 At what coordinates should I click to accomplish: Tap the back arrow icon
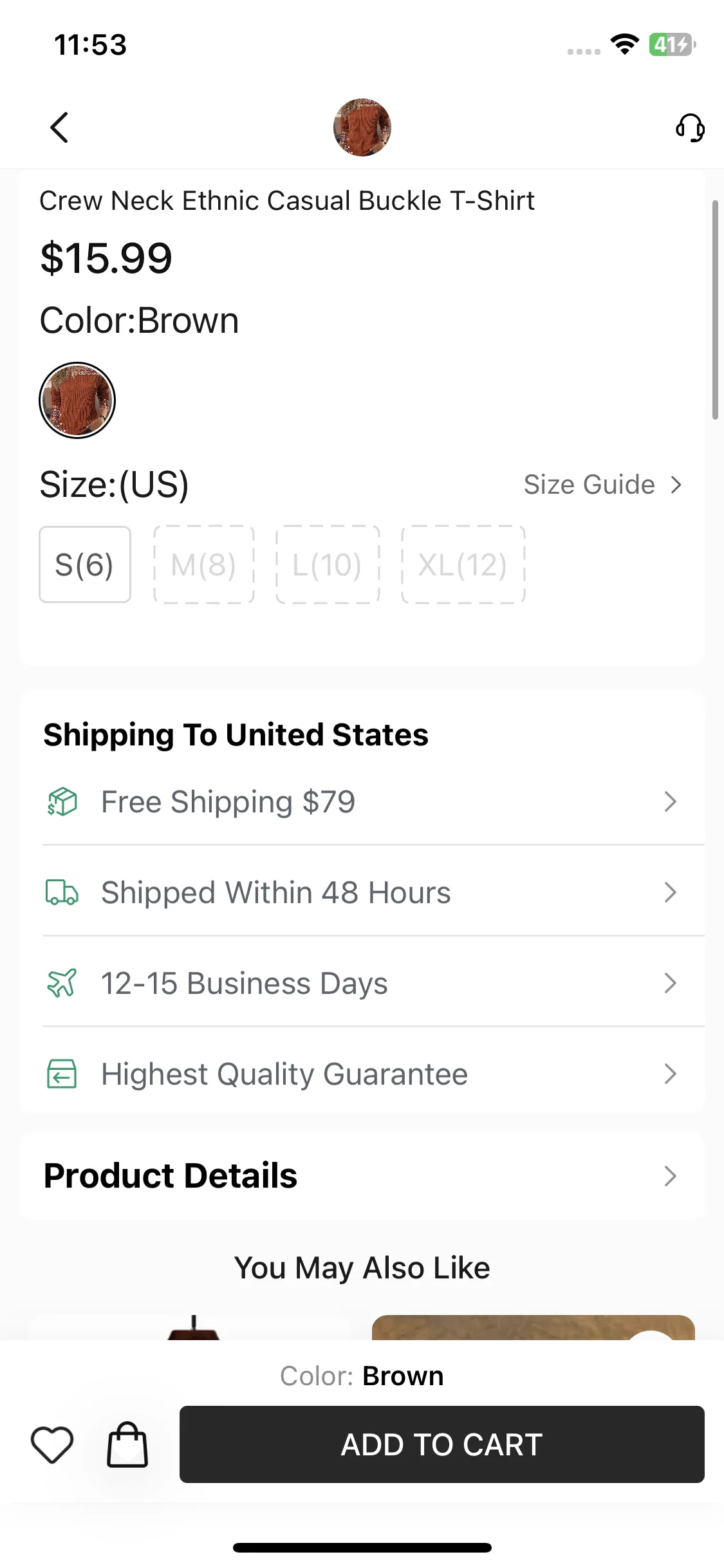coord(59,127)
